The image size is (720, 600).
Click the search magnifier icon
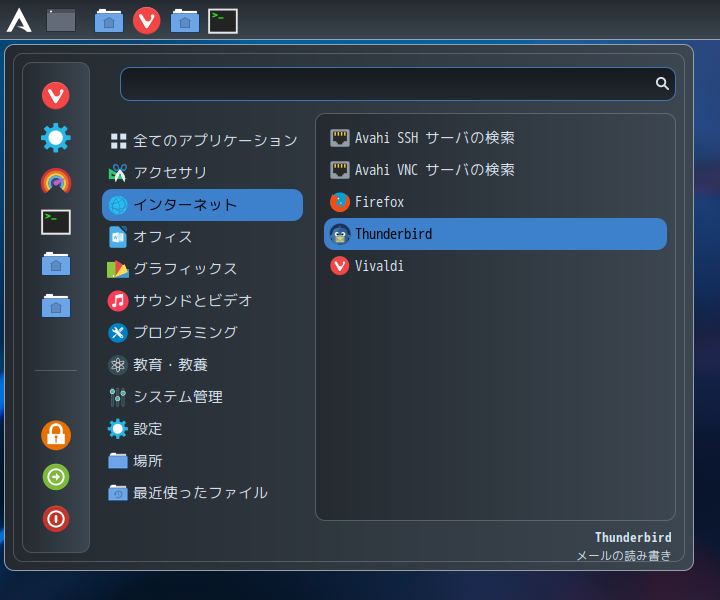click(662, 84)
